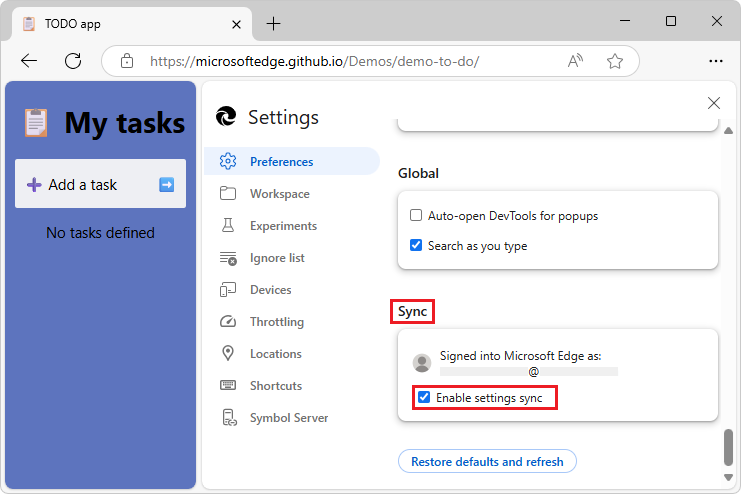Disable Enable settings sync checkbox
The image size is (741, 494).
(x=424, y=397)
